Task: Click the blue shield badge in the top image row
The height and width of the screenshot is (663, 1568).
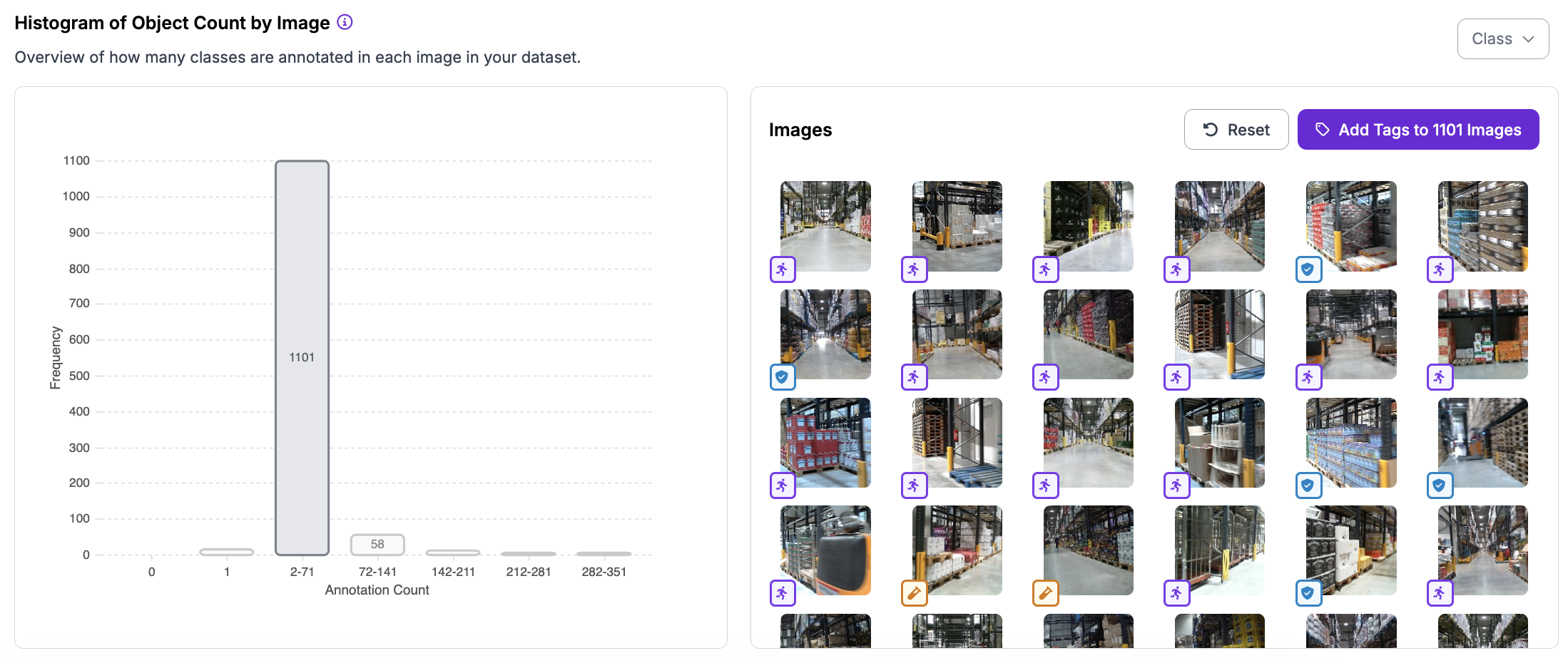Action: coord(1308,269)
